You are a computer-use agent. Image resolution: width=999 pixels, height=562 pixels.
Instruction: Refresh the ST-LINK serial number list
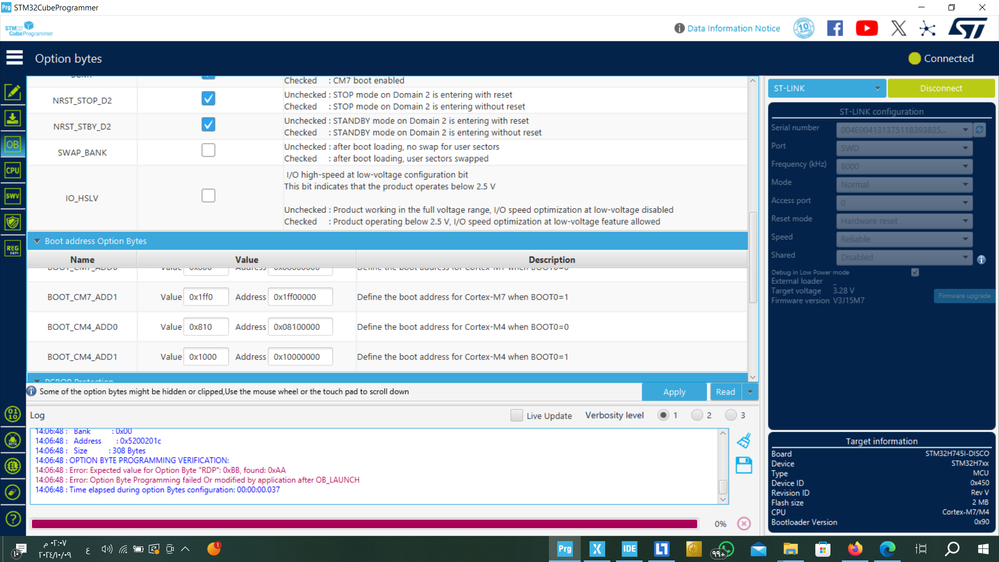(980, 130)
